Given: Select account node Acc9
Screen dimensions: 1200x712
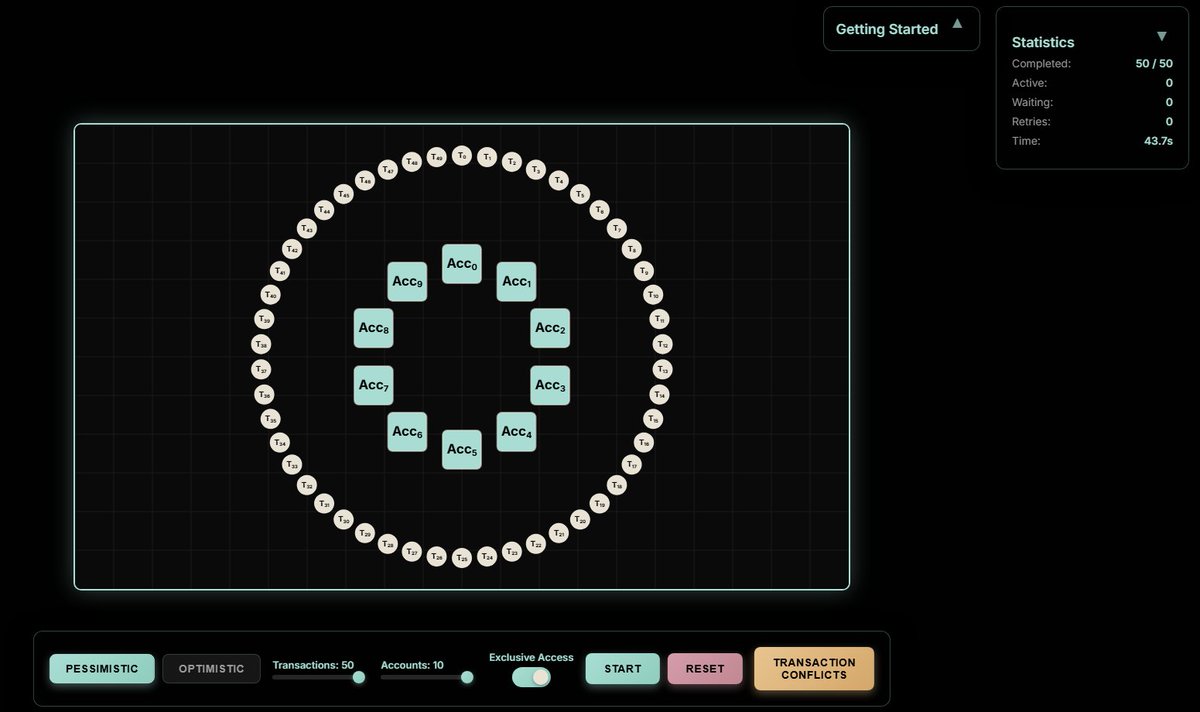Looking at the screenshot, I should [x=407, y=282].
